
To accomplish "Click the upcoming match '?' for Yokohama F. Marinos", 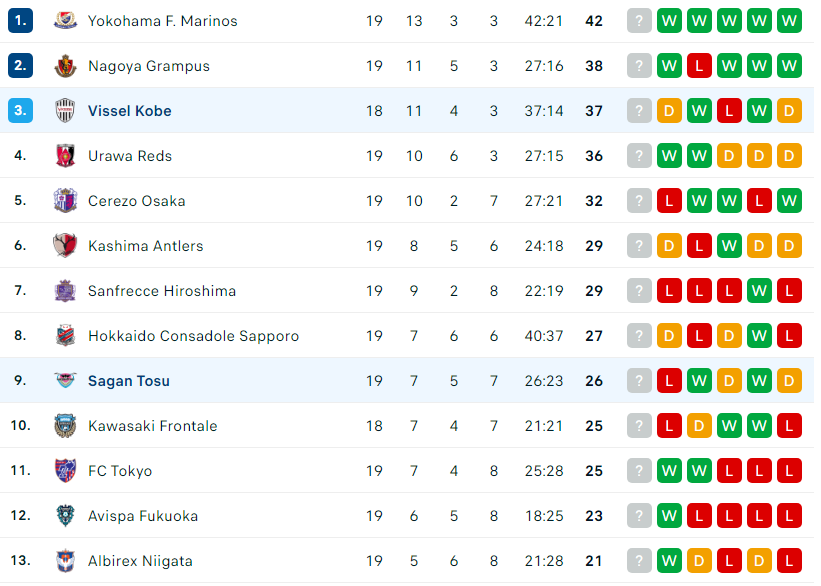I will pos(639,21).
